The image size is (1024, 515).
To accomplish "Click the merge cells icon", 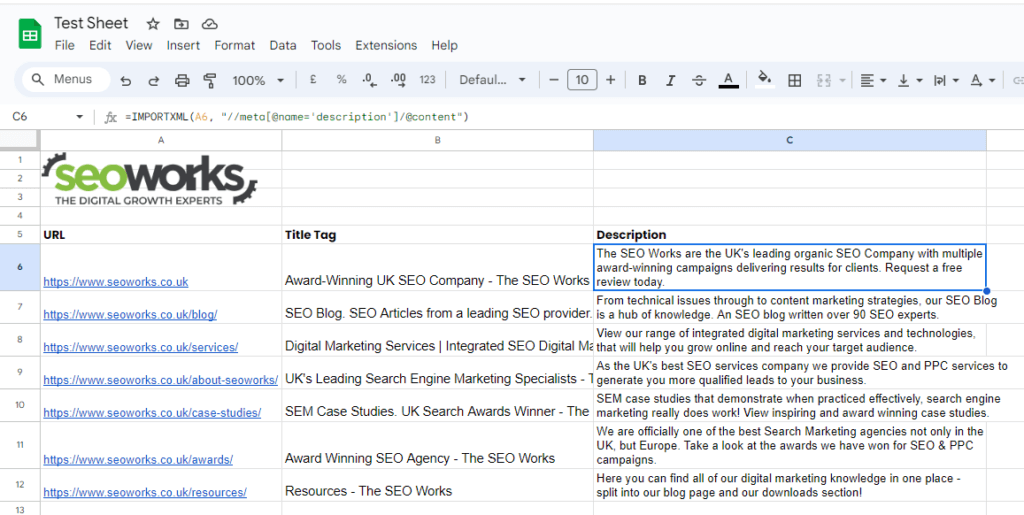I will (x=824, y=80).
